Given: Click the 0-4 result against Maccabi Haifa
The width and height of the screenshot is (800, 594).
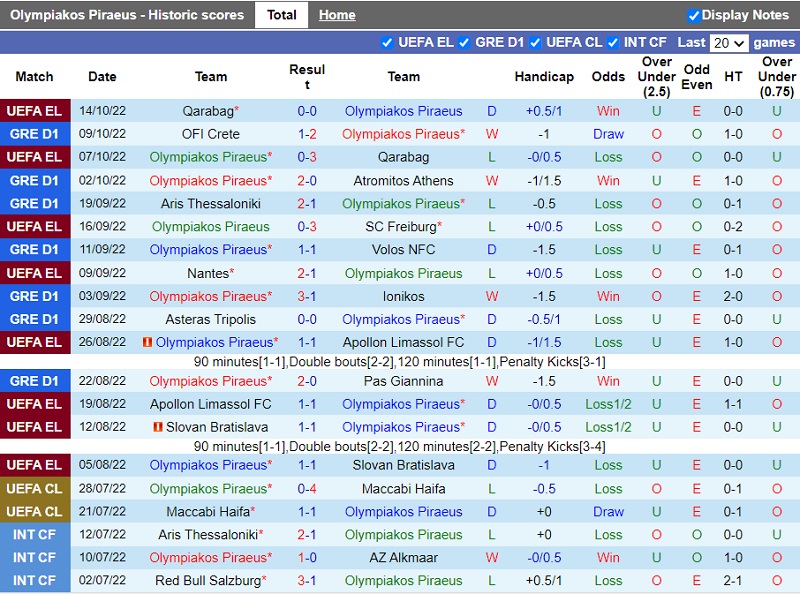Looking at the screenshot, I should click(307, 489).
